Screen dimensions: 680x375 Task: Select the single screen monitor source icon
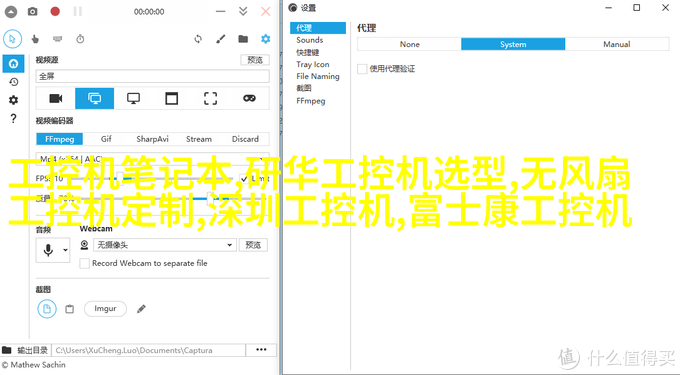pyautogui.click(x=133, y=98)
